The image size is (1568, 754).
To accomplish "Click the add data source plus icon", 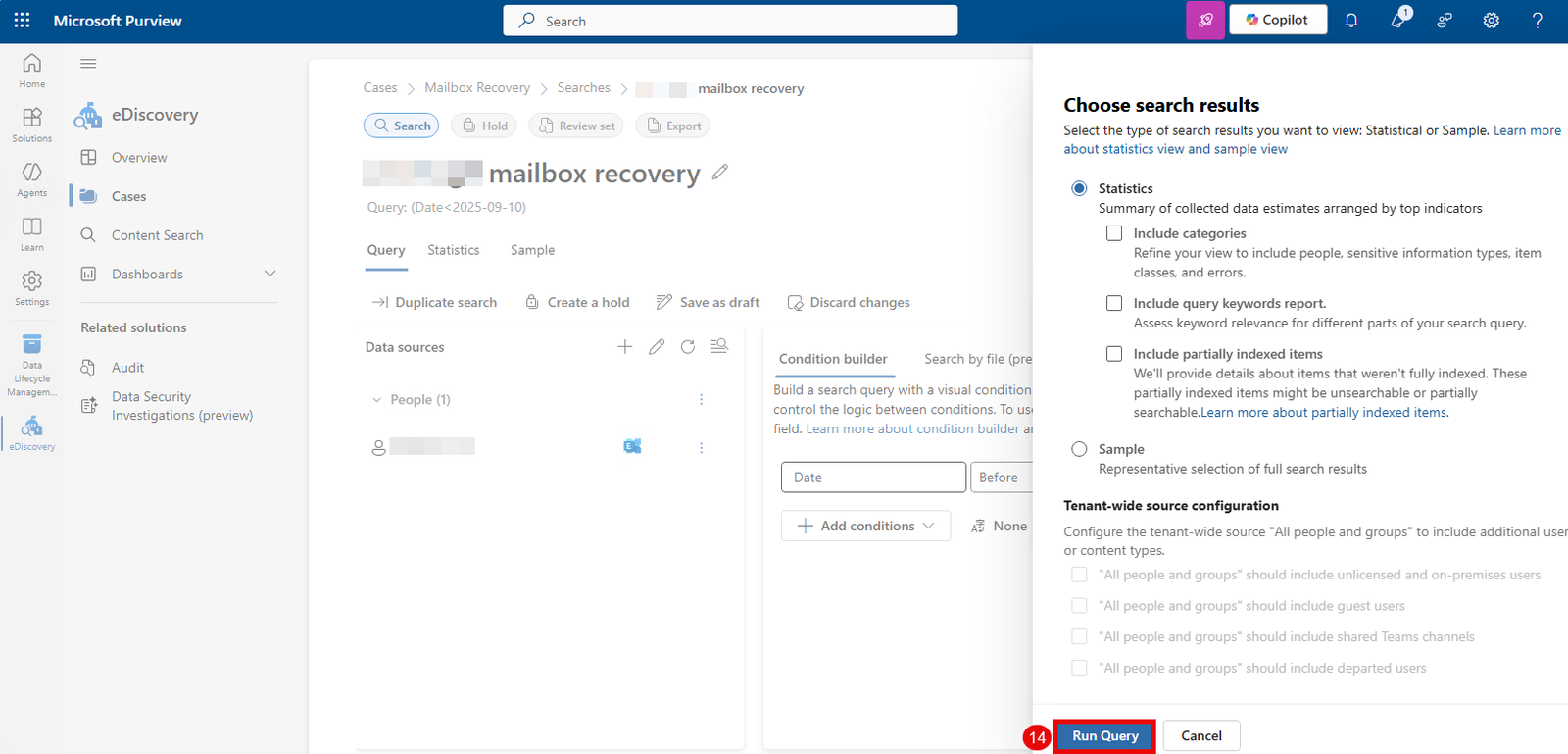I will click(625, 347).
